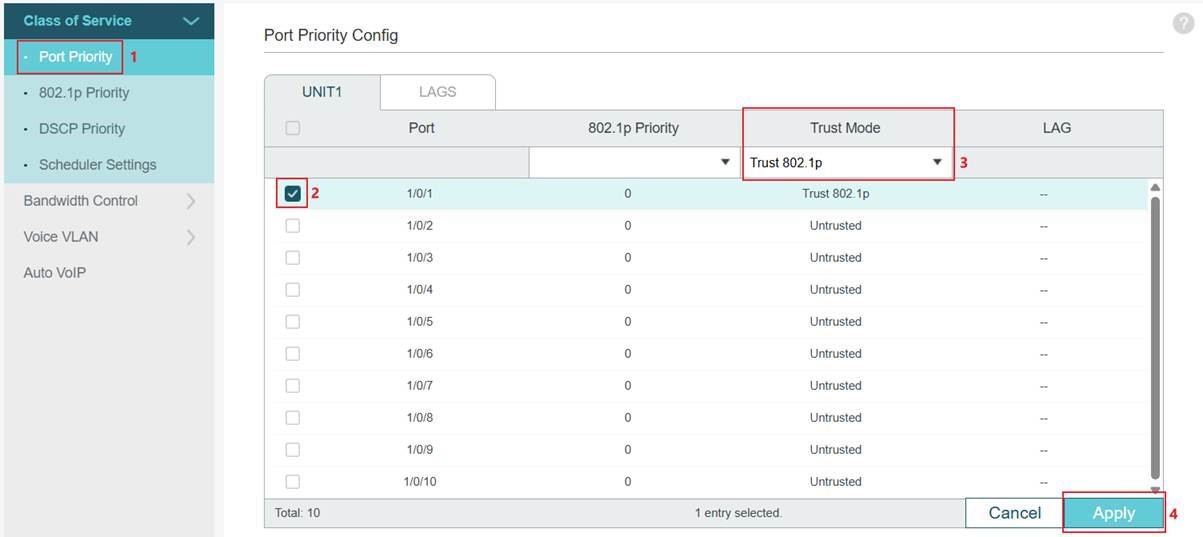Check the port 1/0/6 checkbox
The image size is (1203, 537).
pyautogui.click(x=292, y=354)
